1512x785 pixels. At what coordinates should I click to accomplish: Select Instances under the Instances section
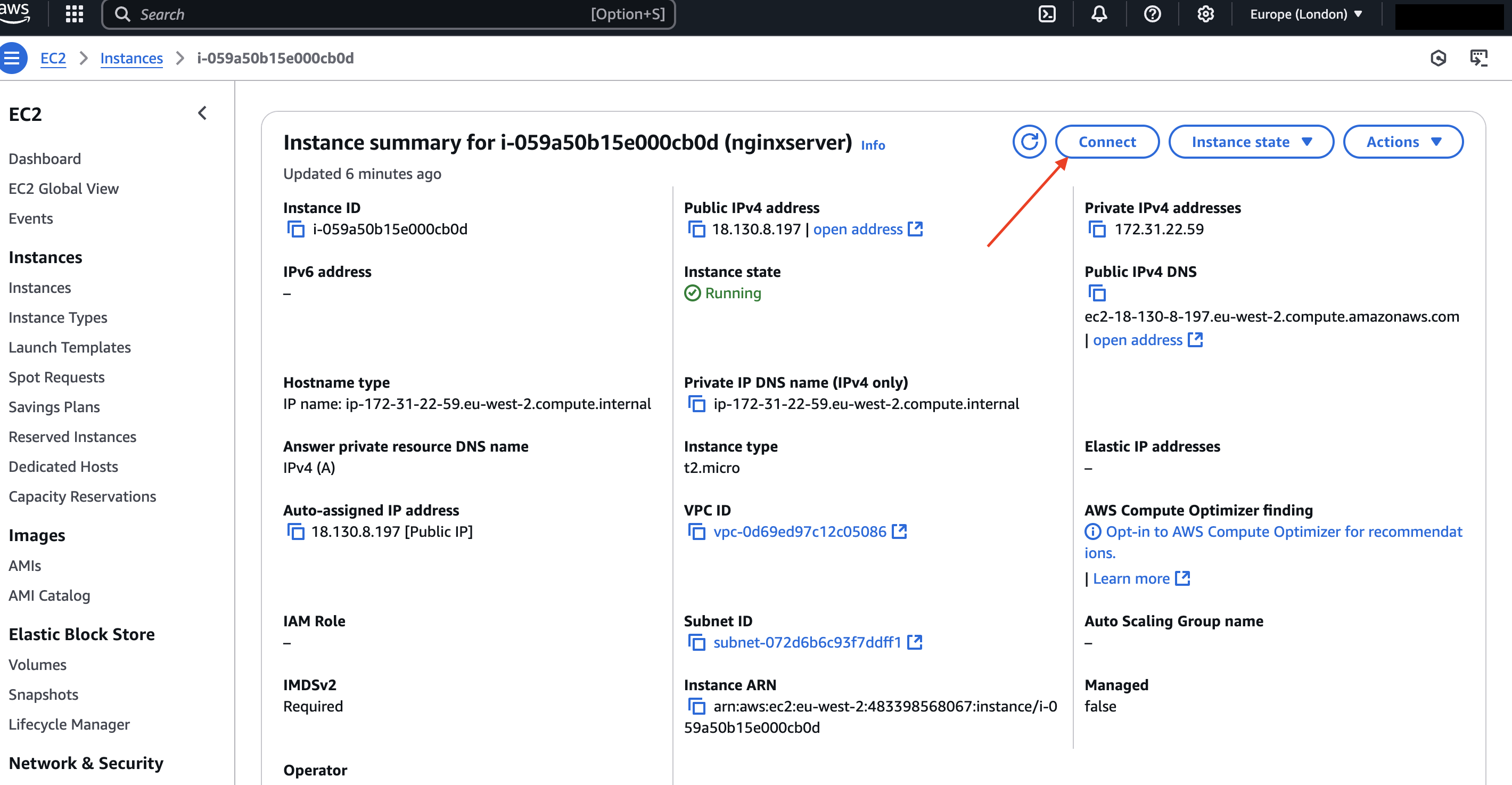point(39,288)
